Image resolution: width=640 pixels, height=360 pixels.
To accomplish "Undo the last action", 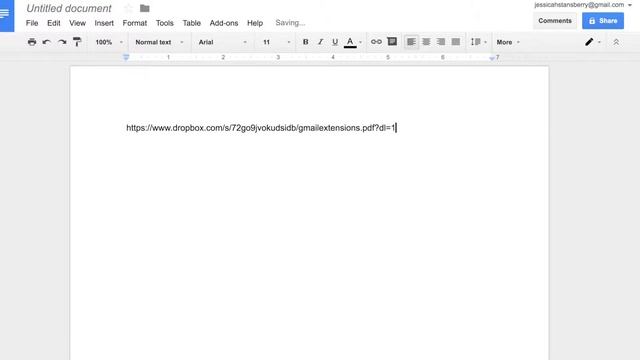I will [x=47, y=42].
